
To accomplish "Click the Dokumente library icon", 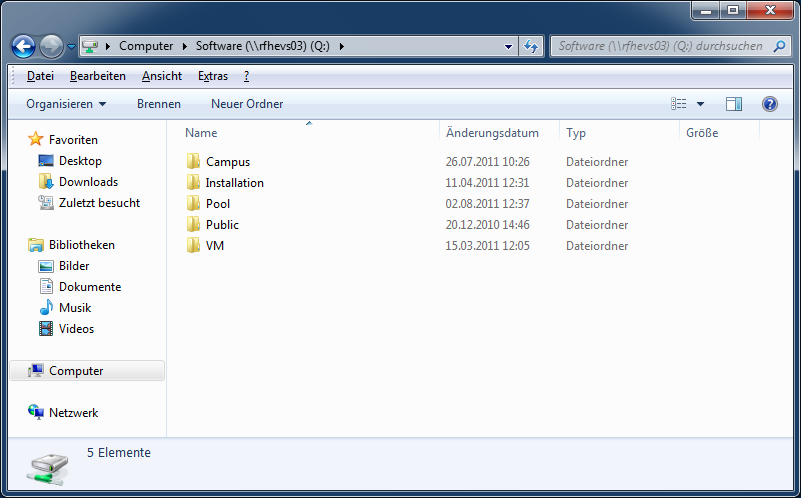I will (46, 287).
